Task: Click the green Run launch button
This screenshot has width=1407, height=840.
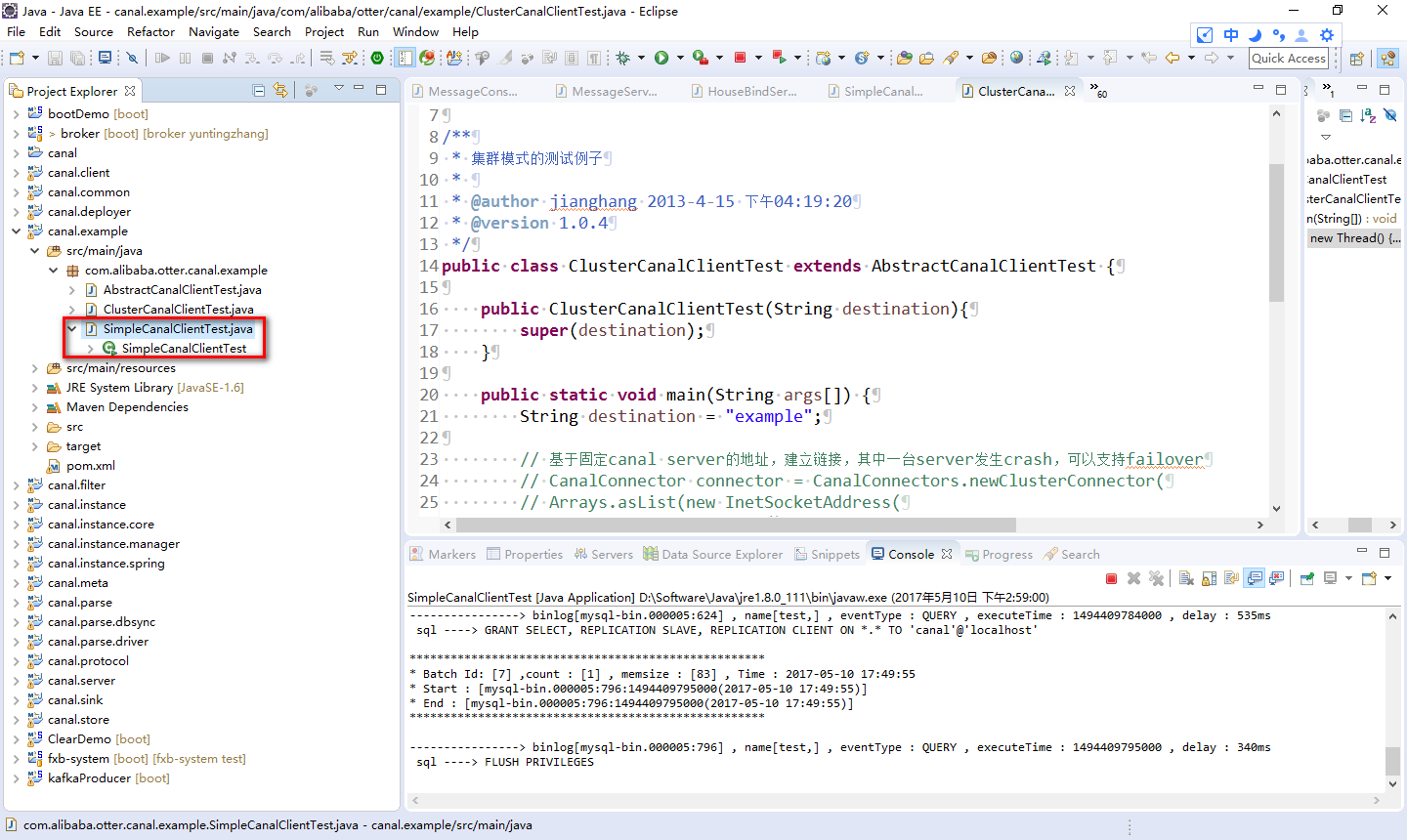Action: 661,58
